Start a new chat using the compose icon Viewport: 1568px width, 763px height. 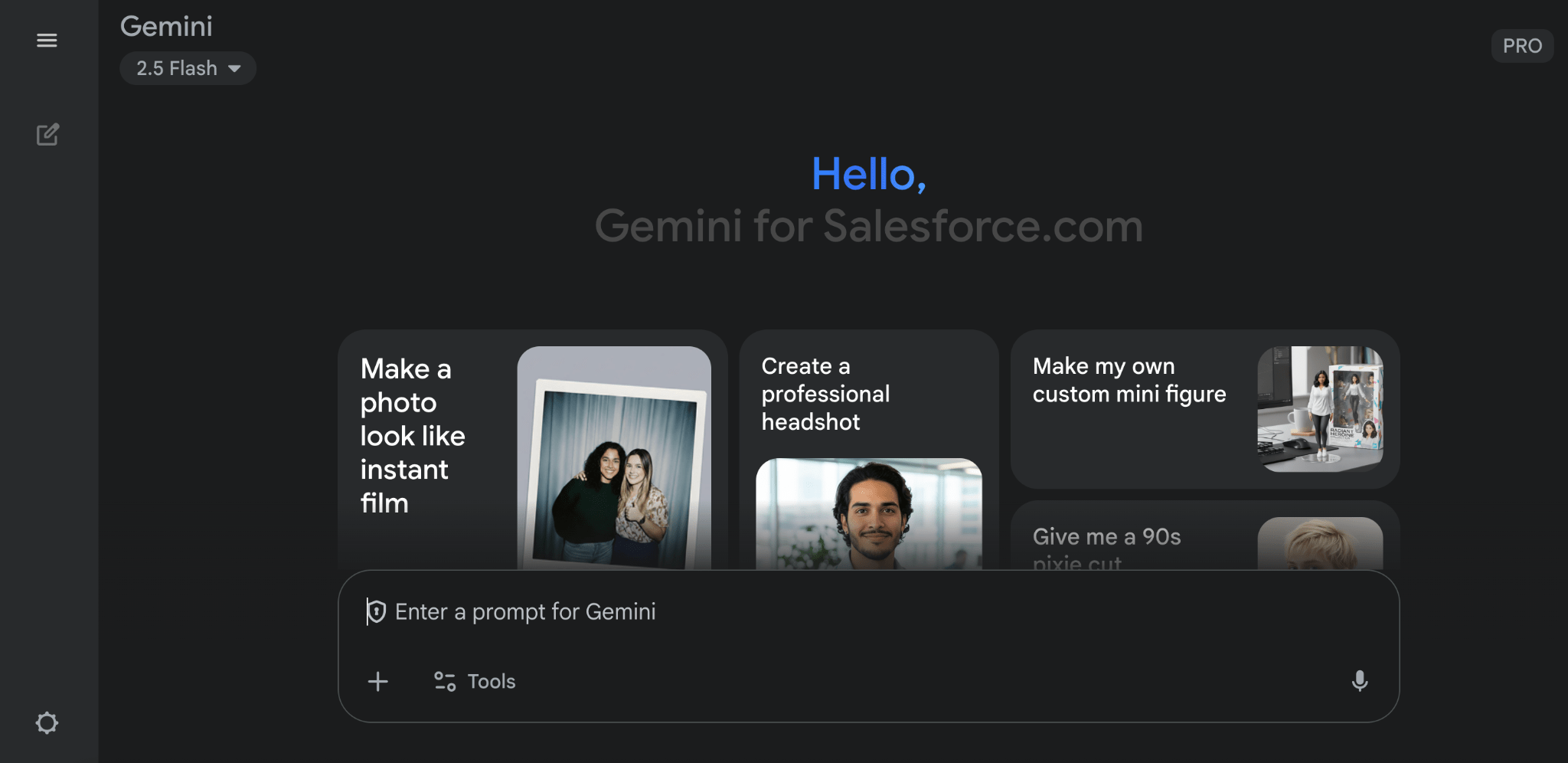(48, 135)
